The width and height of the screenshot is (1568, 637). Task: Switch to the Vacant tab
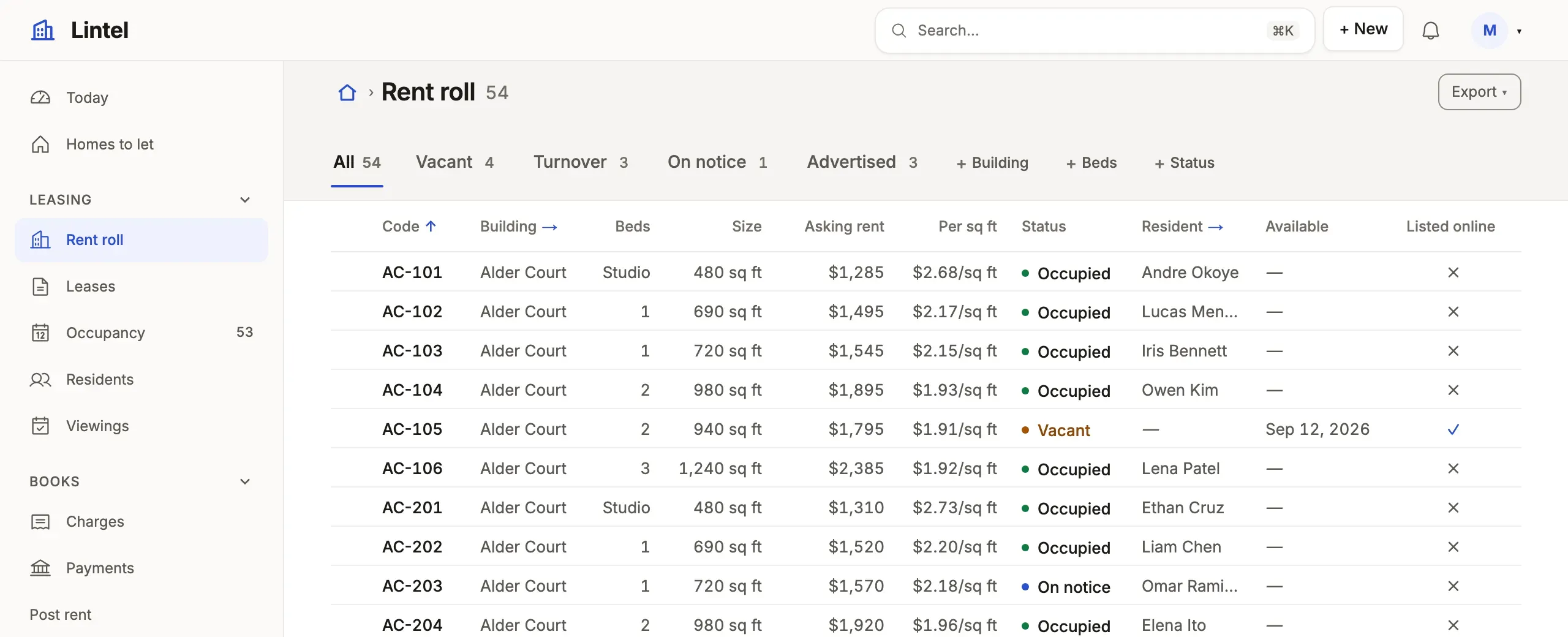(x=454, y=162)
